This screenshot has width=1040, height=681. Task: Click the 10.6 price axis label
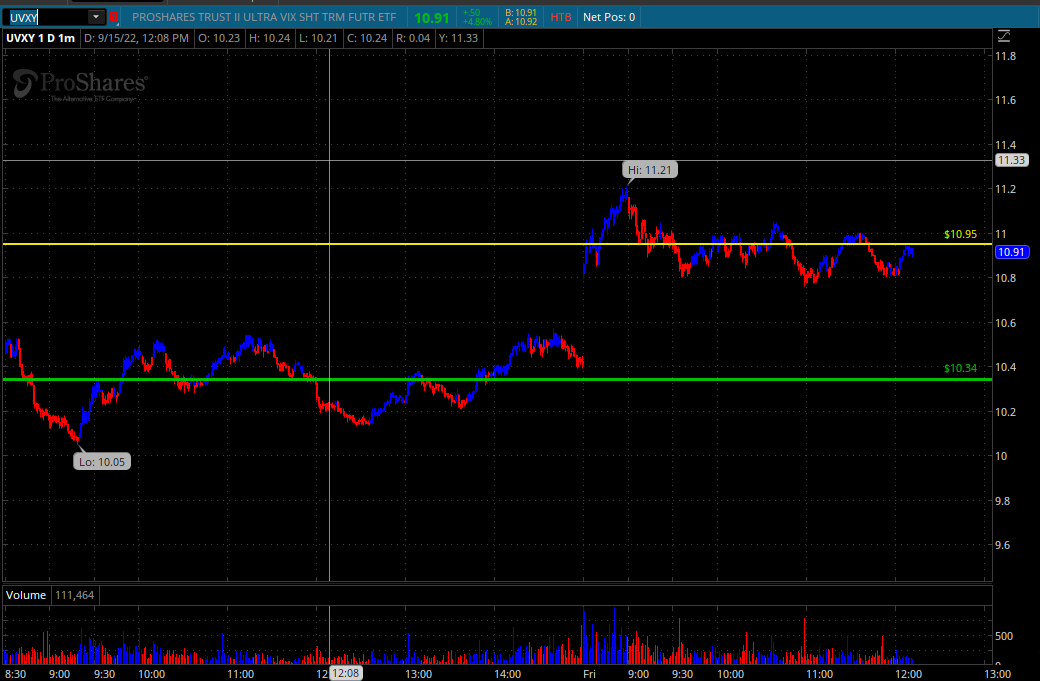click(x=1006, y=323)
